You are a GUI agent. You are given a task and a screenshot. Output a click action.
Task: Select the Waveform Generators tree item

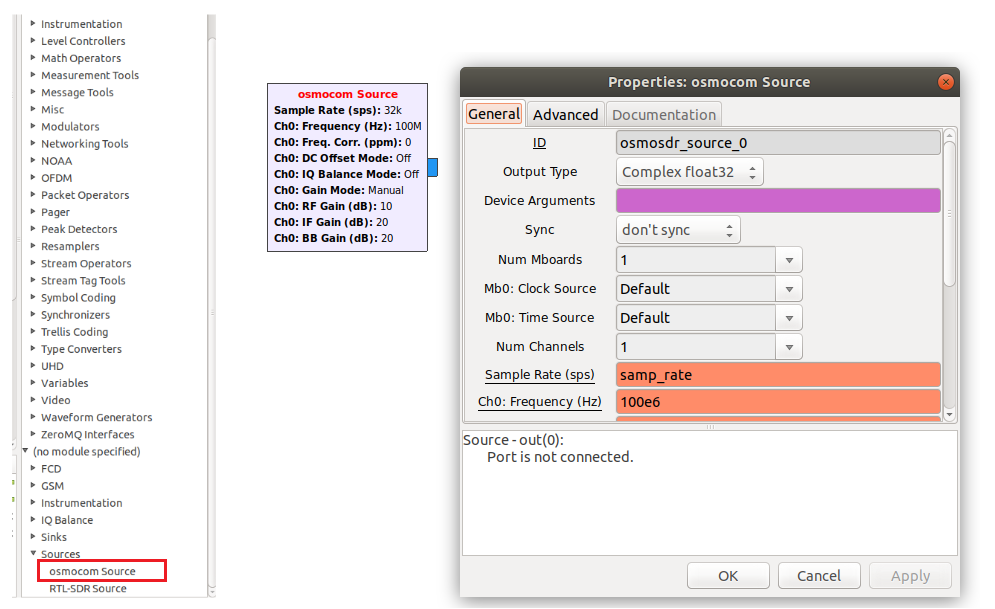(x=96, y=417)
